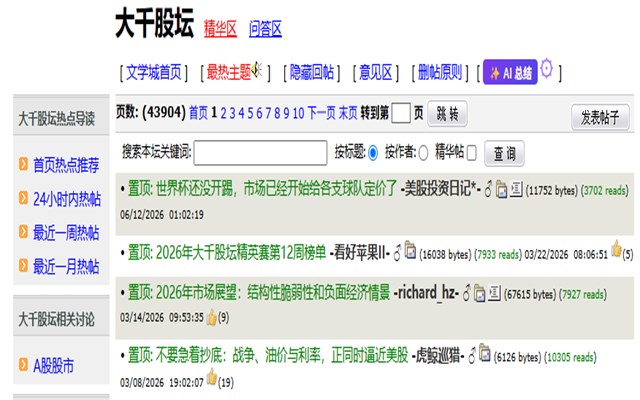Click author name 看好苹果II
Viewport: 640px width, 400px height.
(360, 253)
